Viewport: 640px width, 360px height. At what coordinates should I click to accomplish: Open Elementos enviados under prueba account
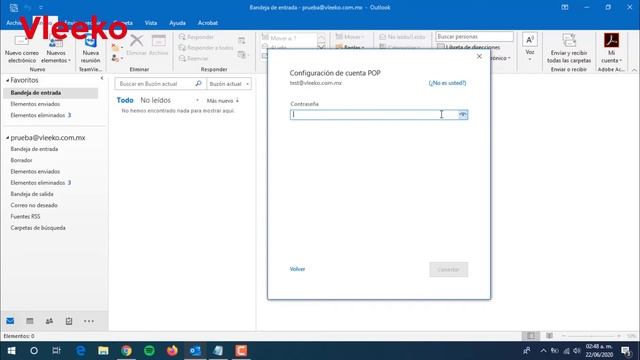pos(35,171)
